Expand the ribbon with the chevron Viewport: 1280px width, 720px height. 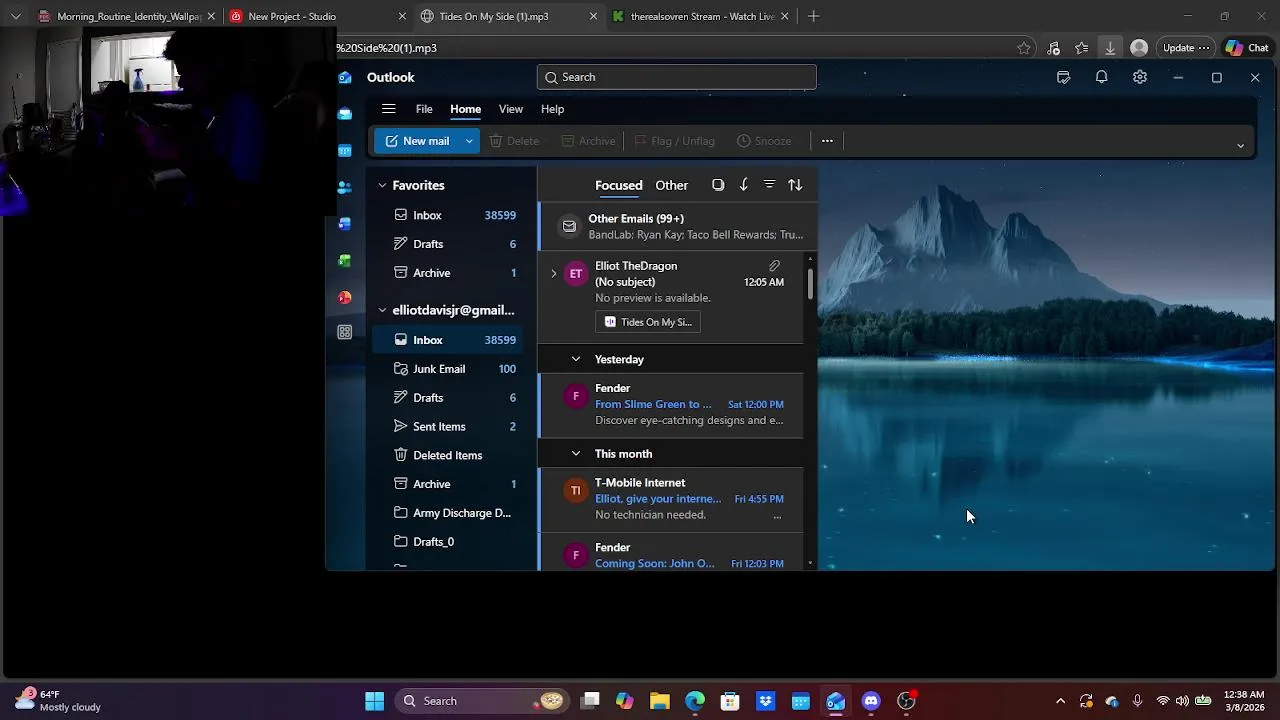point(1240,146)
